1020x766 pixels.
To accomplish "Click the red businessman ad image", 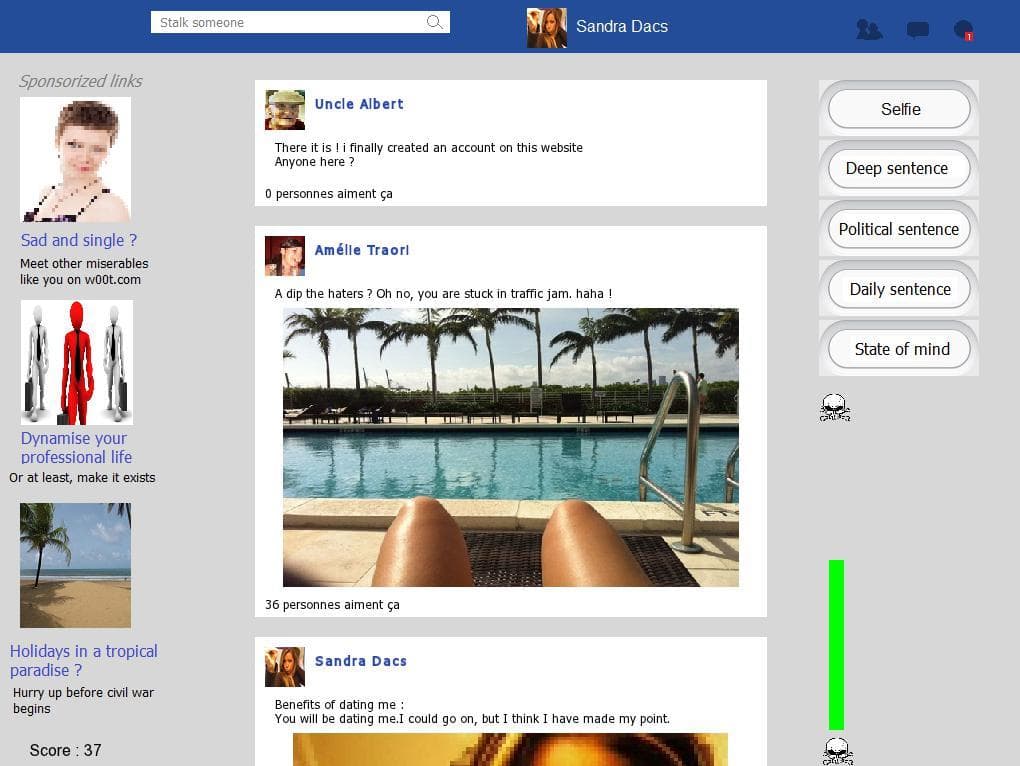I will click(x=77, y=362).
